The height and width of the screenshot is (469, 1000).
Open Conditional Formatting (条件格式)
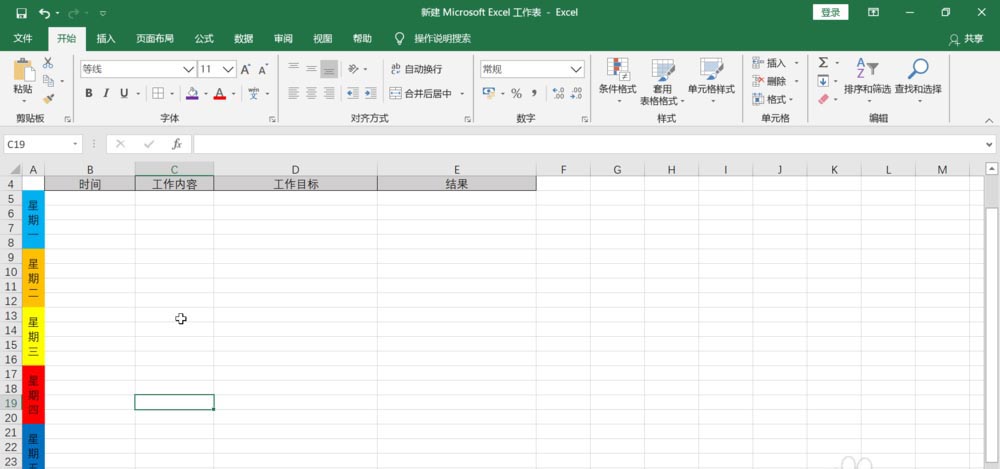pos(617,81)
